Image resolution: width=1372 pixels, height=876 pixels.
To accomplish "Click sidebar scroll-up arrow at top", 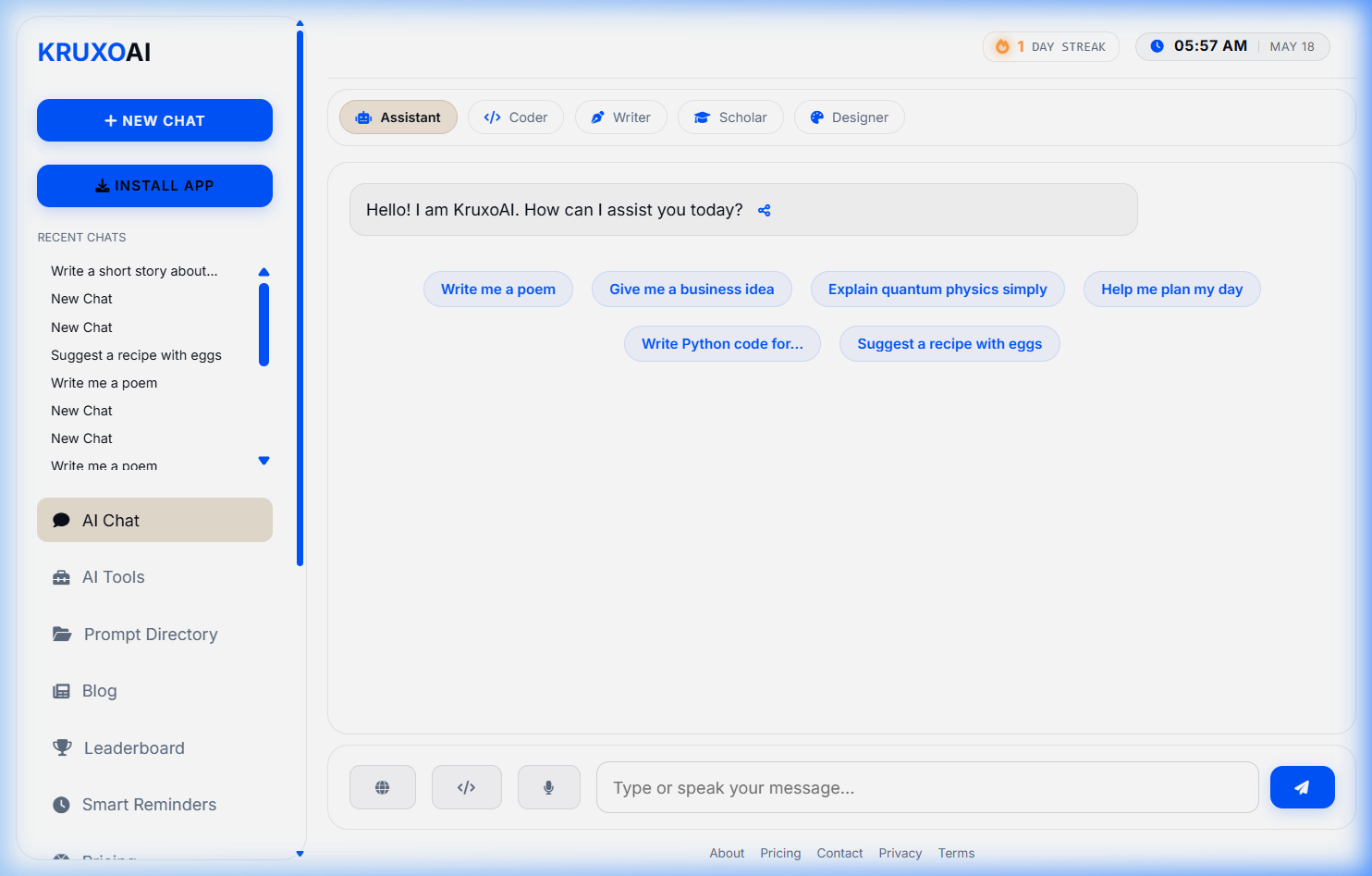I will (x=300, y=23).
